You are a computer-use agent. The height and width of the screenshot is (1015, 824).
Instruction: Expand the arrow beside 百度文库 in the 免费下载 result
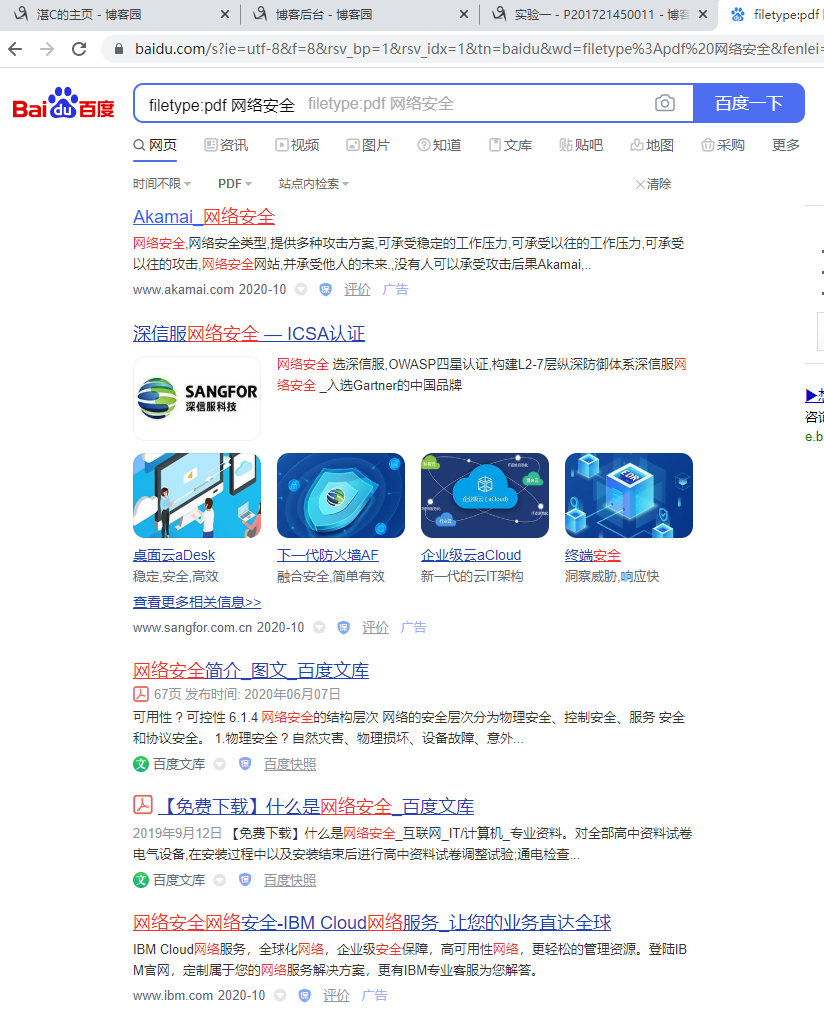pyautogui.click(x=220, y=880)
